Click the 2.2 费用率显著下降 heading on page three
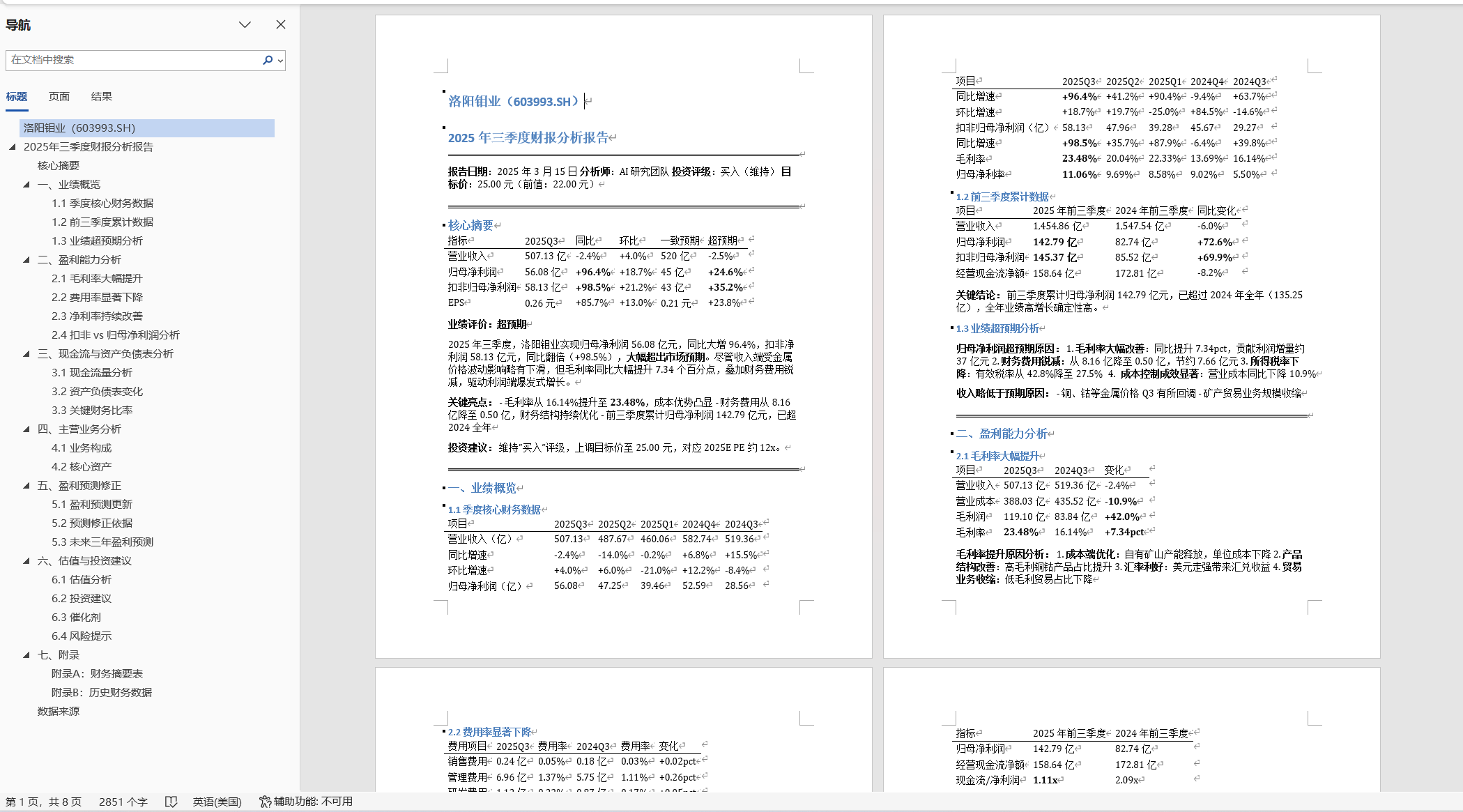Image resolution: width=1463 pixels, height=812 pixels. 489,732
